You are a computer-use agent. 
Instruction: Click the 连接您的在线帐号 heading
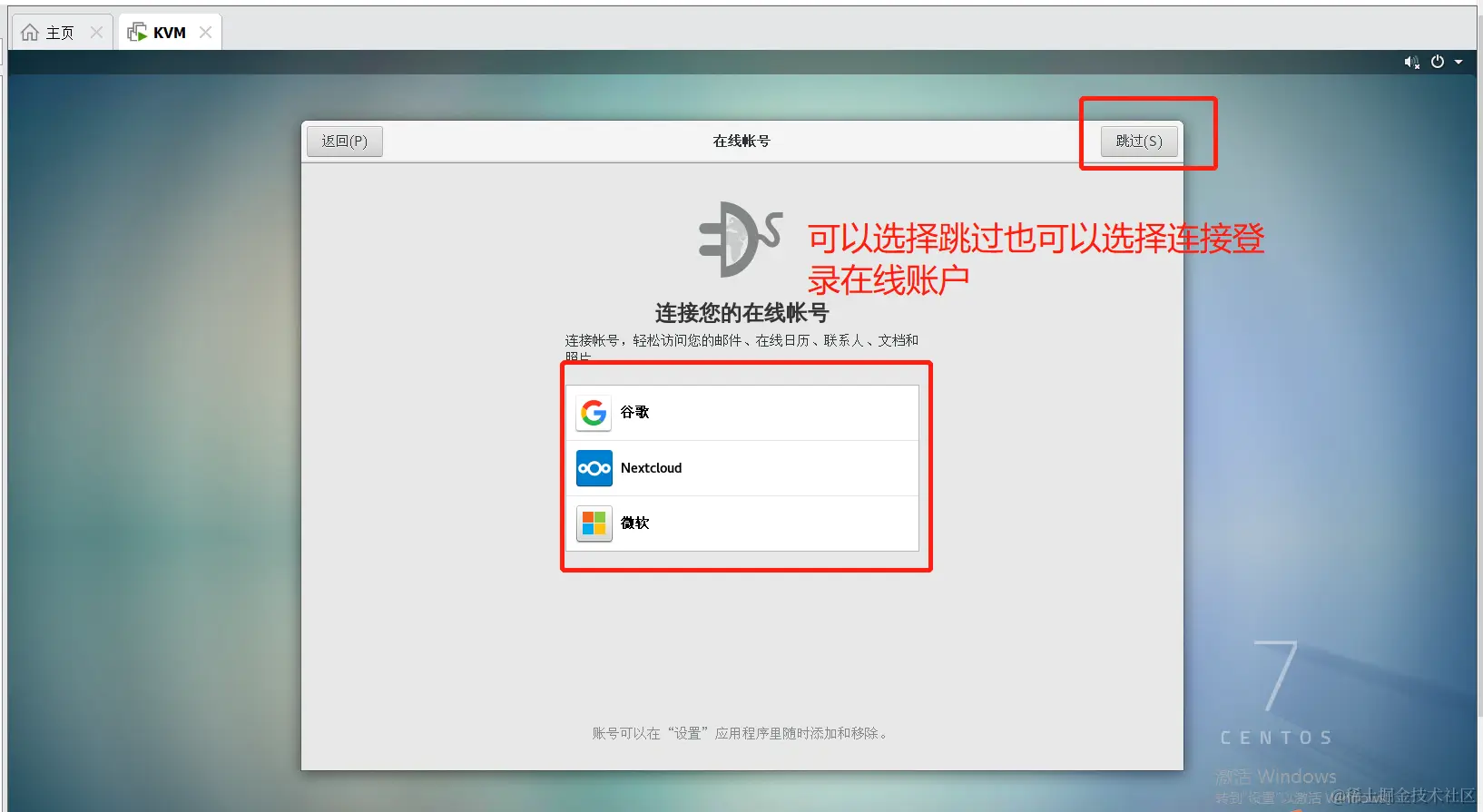[742, 313]
